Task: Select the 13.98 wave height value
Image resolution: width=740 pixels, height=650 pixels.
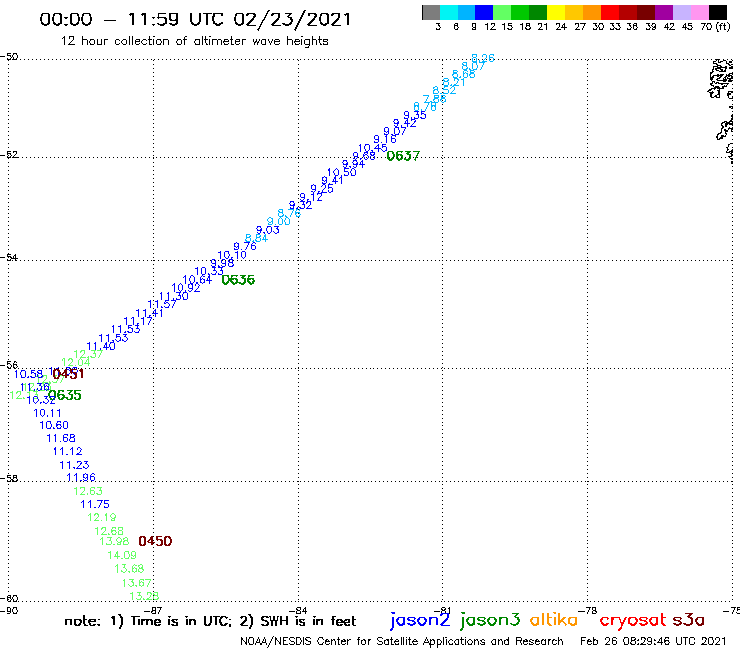Action: pos(114,541)
